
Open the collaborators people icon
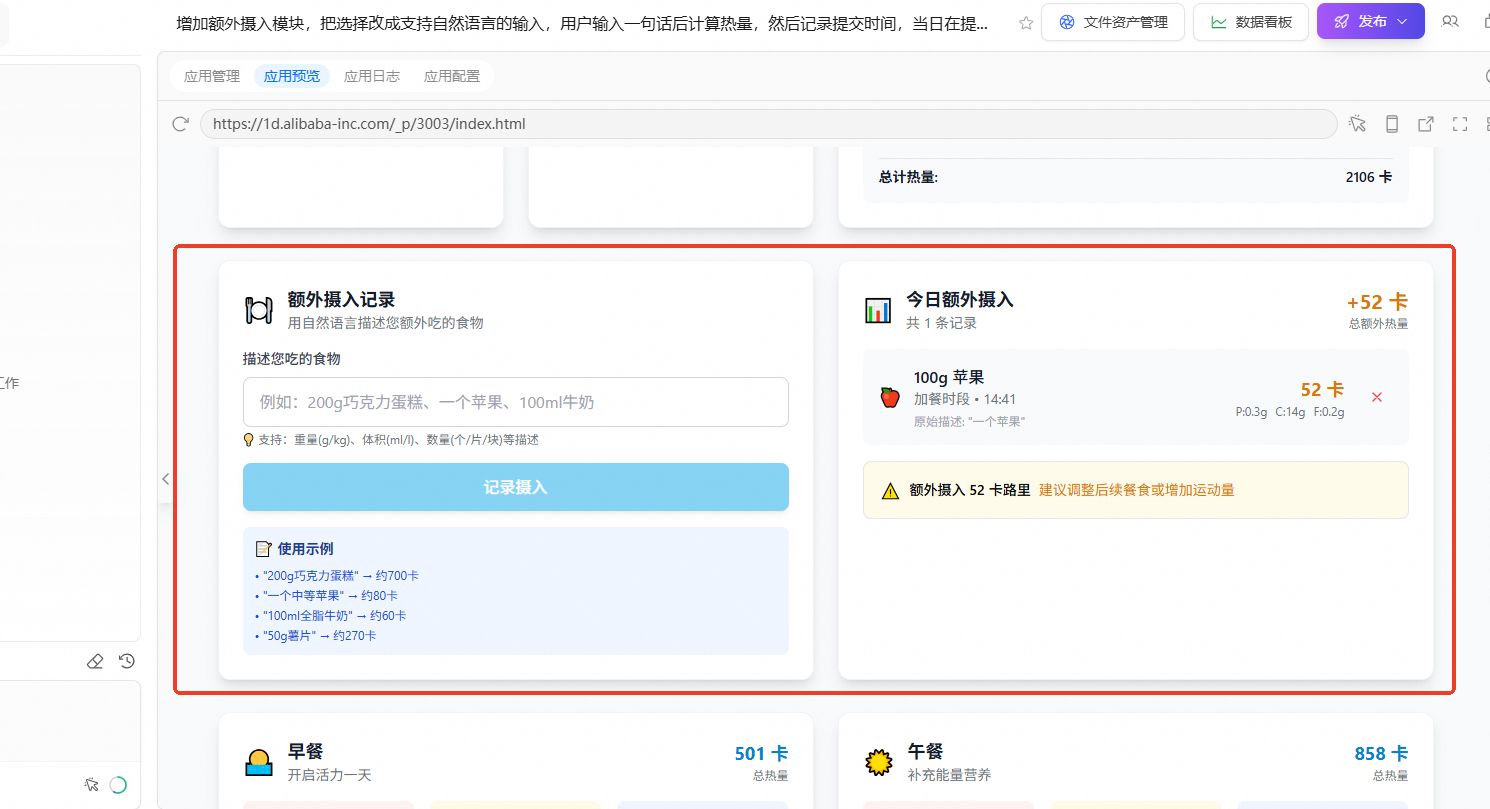[1450, 22]
